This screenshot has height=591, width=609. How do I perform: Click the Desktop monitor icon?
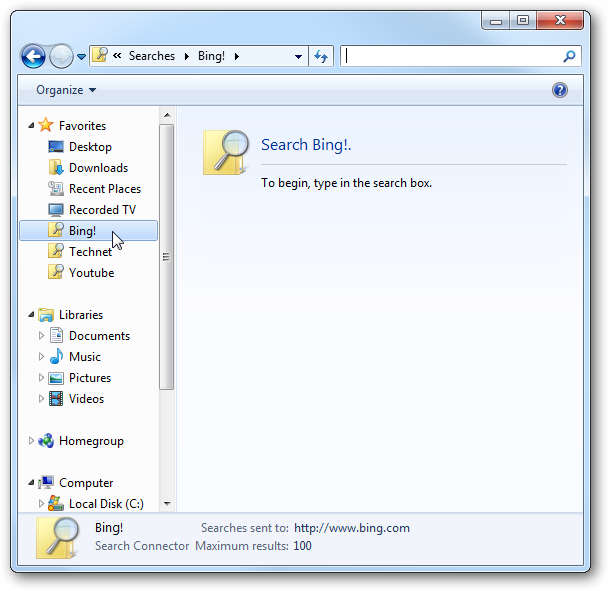[56, 146]
